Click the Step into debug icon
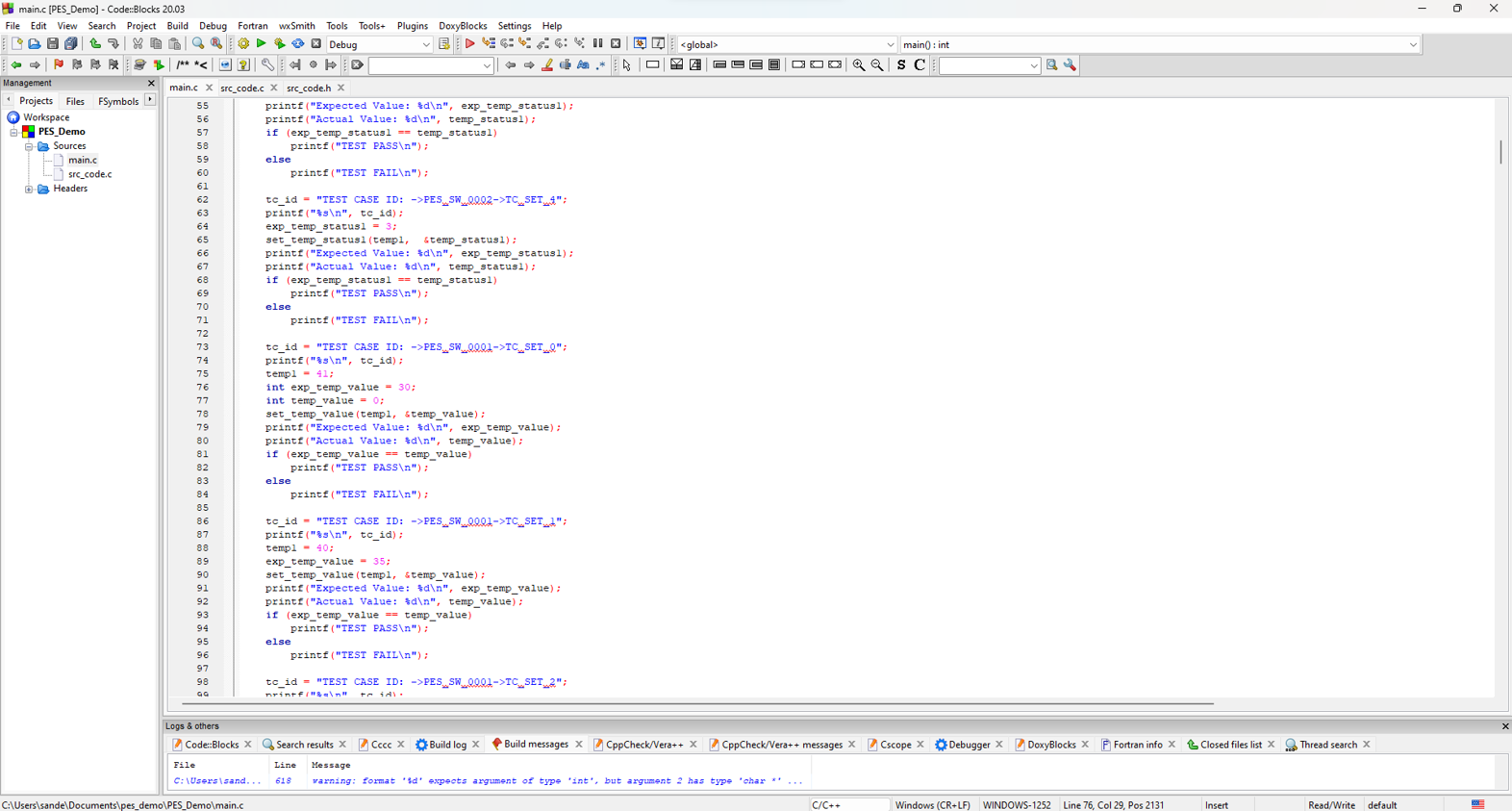The image size is (1512, 811). 525,44
